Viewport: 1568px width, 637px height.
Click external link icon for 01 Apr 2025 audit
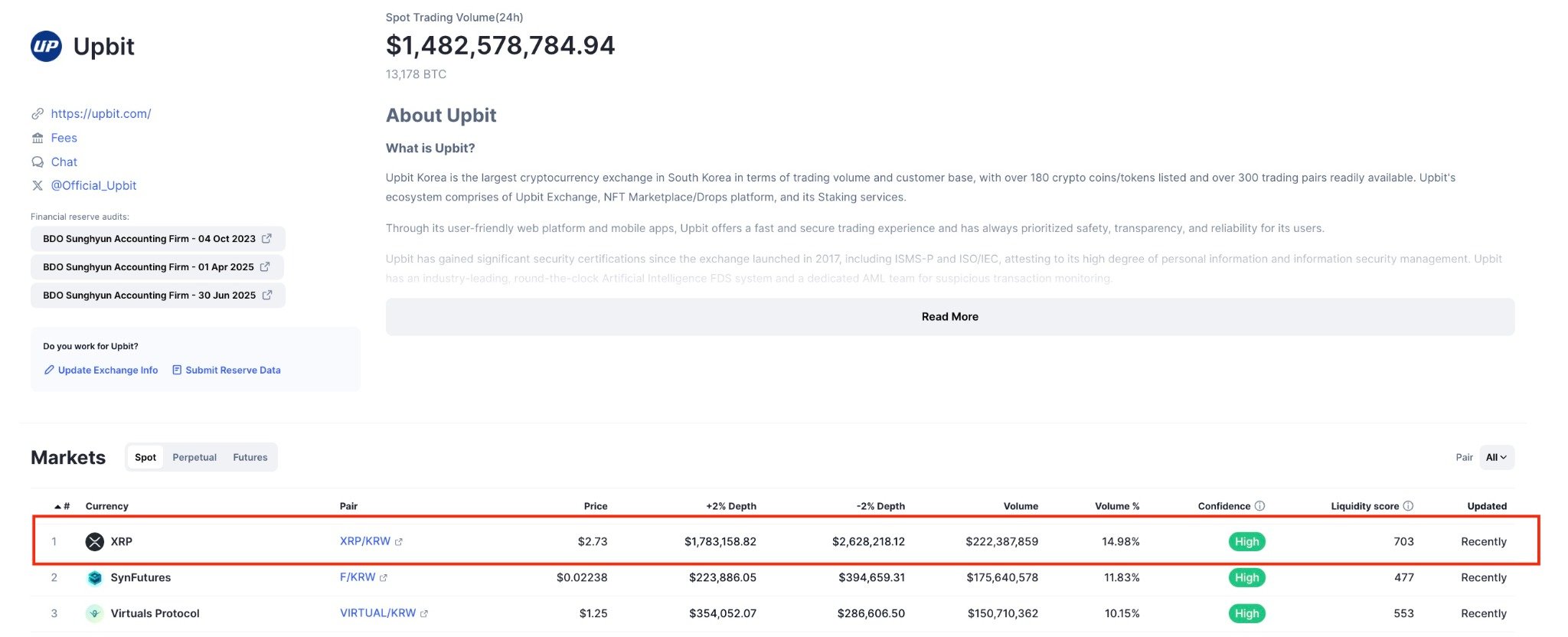pyautogui.click(x=265, y=266)
